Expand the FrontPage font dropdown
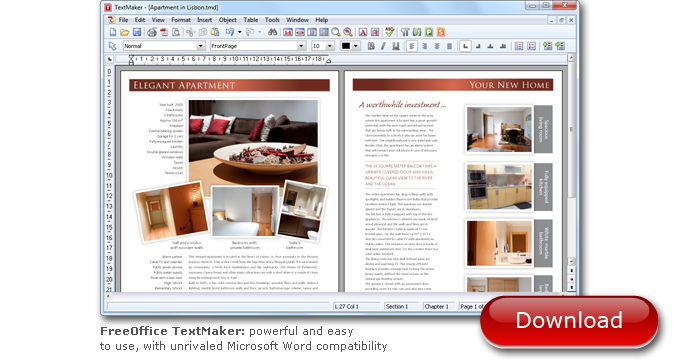The image size is (680, 360). [x=301, y=46]
